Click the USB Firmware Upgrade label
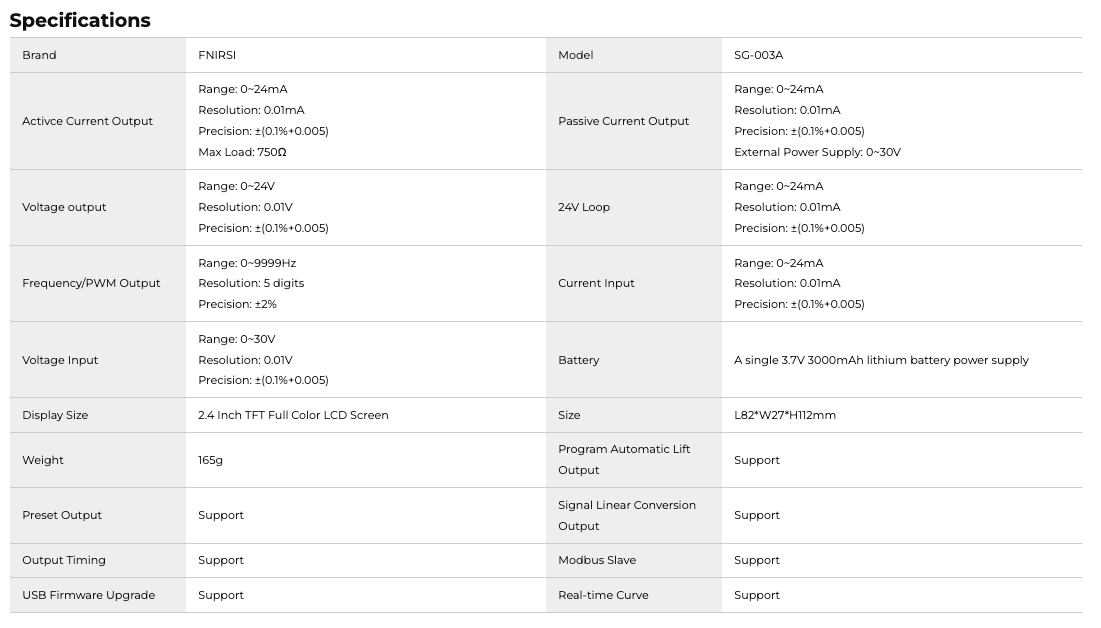This screenshot has width=1101, height=628. [88, 595]
